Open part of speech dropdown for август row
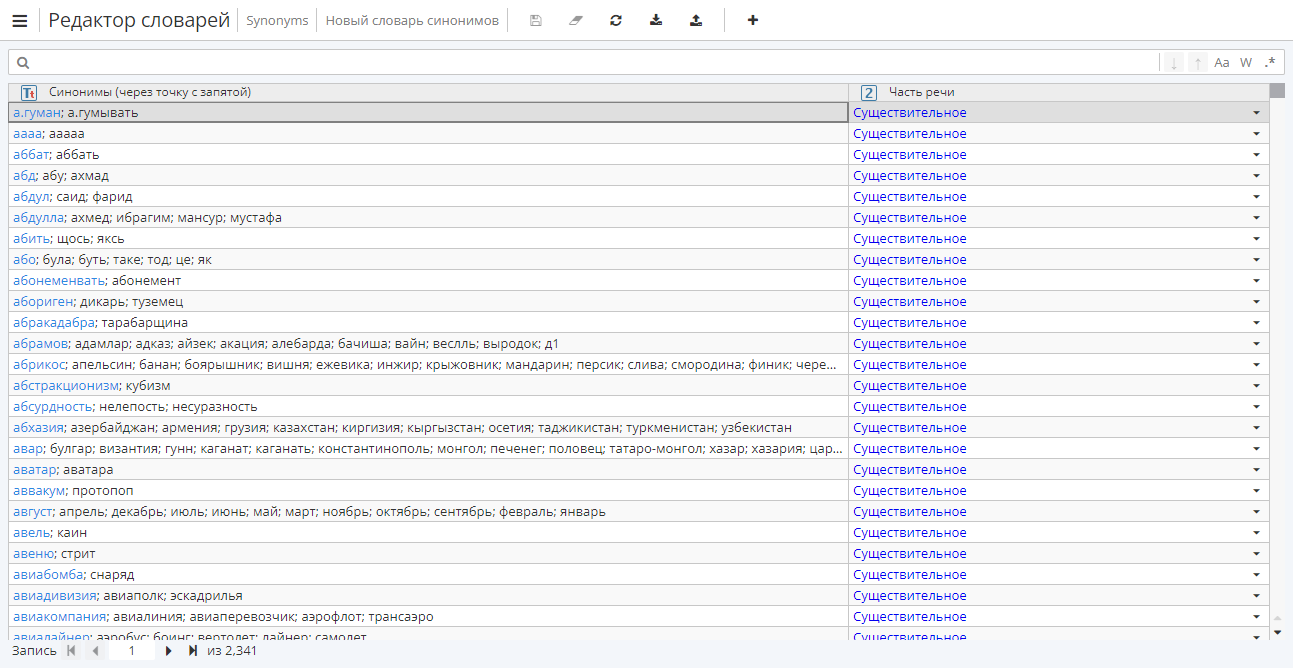This screenshot has height=668, width=1293. [x=1257, y=512]
